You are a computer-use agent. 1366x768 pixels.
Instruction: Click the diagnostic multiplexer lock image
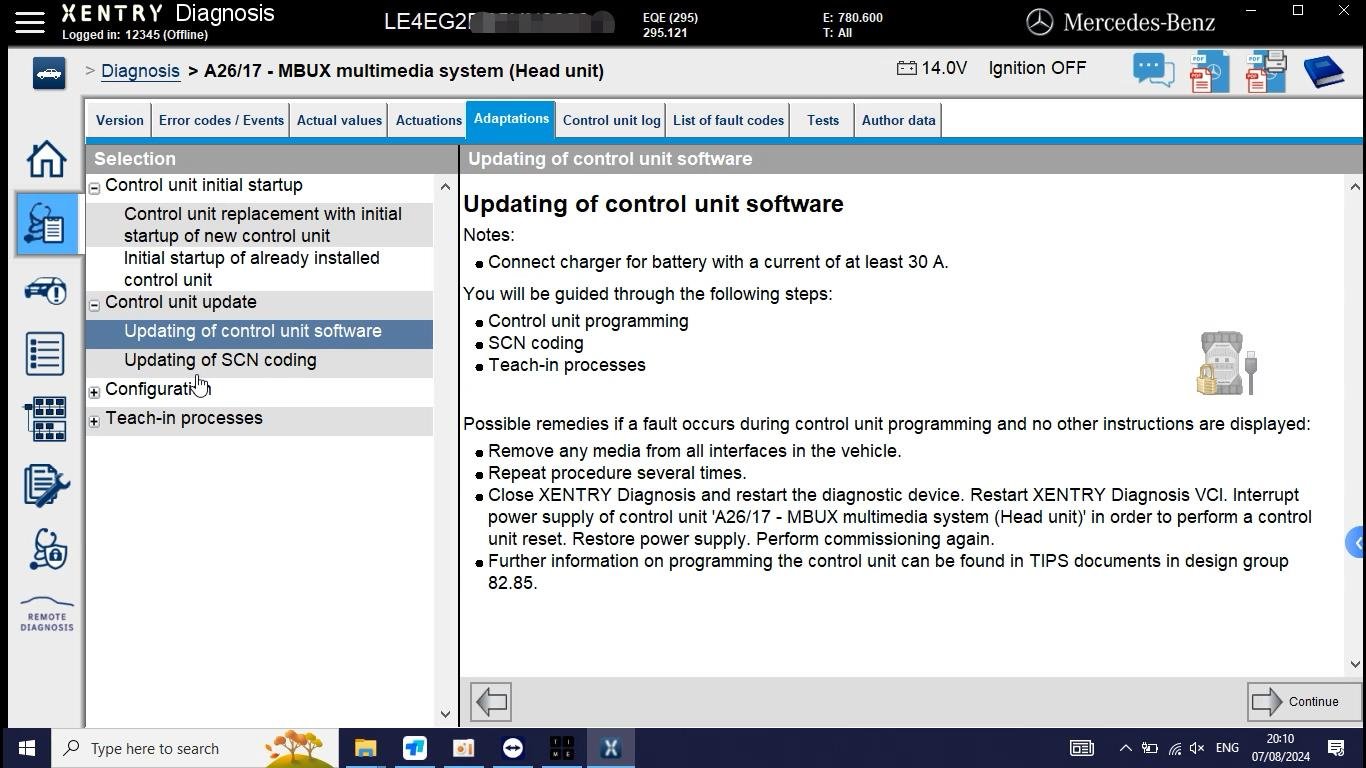1227,364
